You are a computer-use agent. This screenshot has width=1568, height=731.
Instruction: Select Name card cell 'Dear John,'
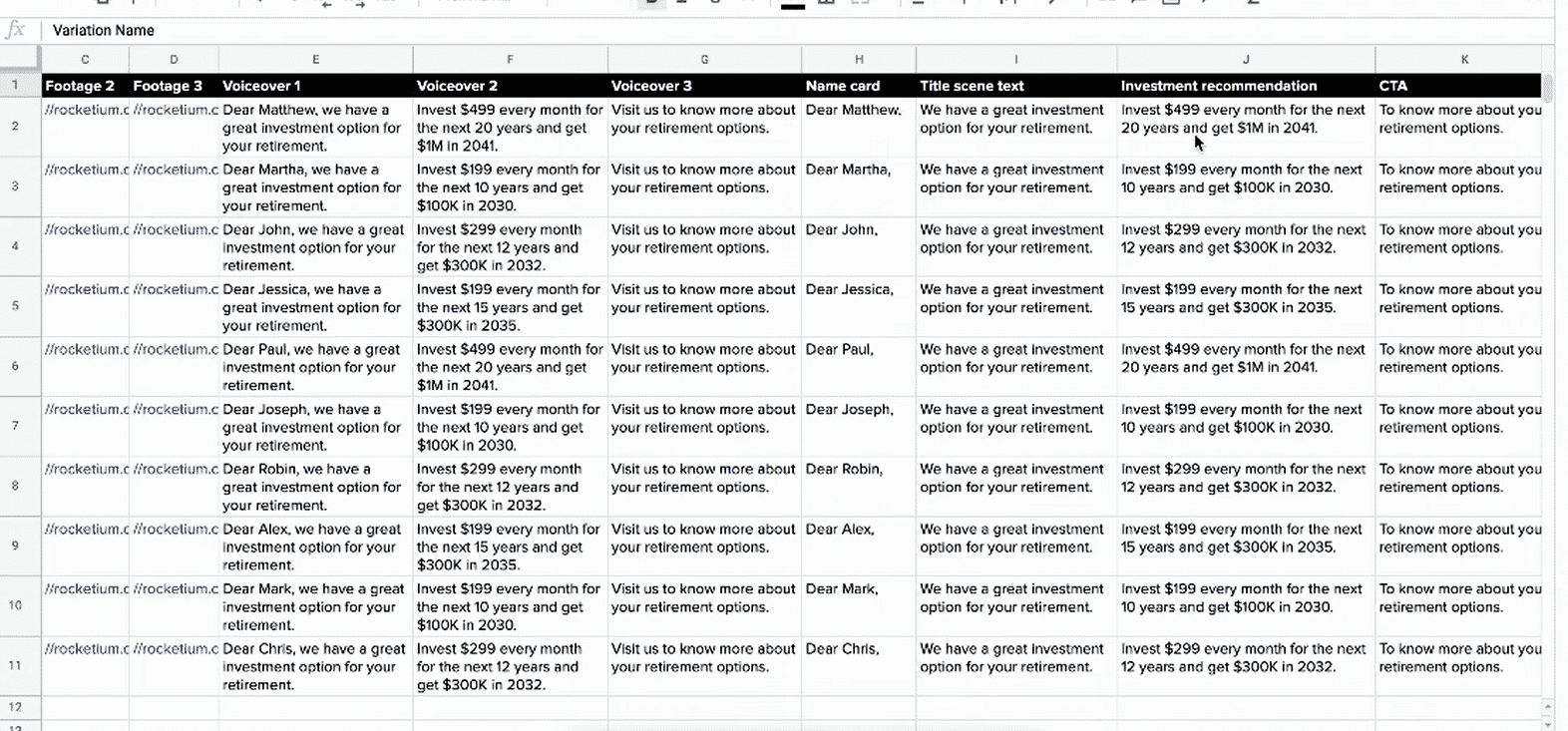859,246
